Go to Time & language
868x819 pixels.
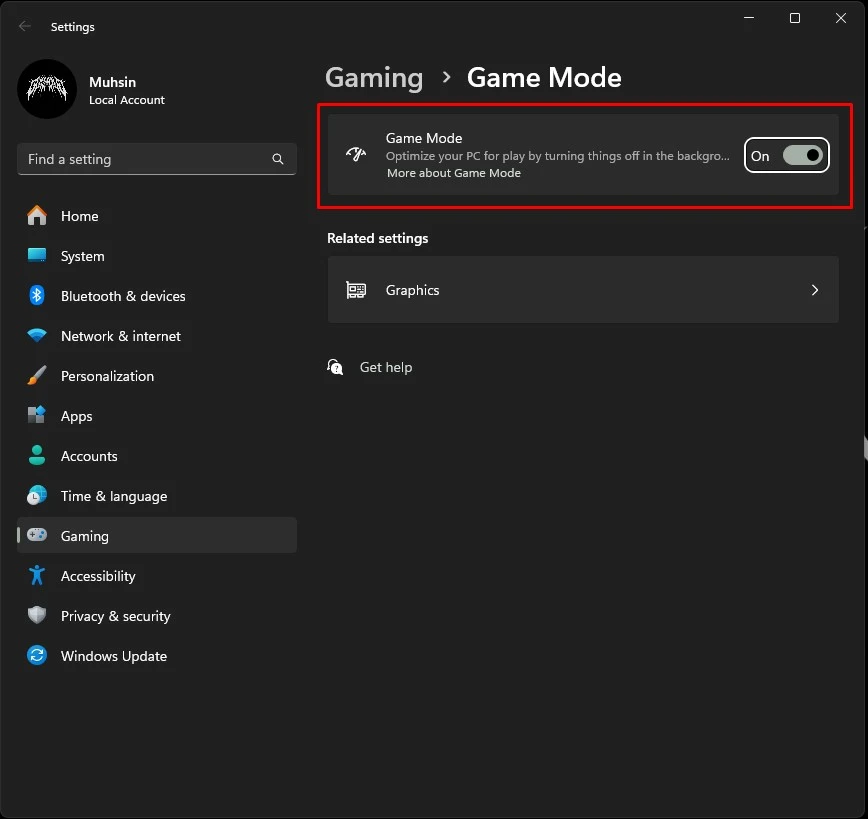[x=157, y=496]
